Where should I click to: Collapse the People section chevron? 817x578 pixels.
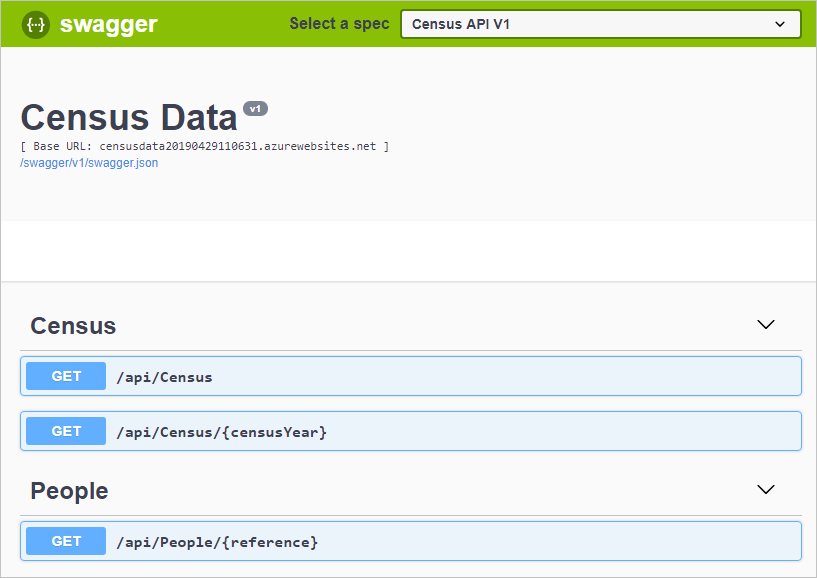(x=765, y=489)
